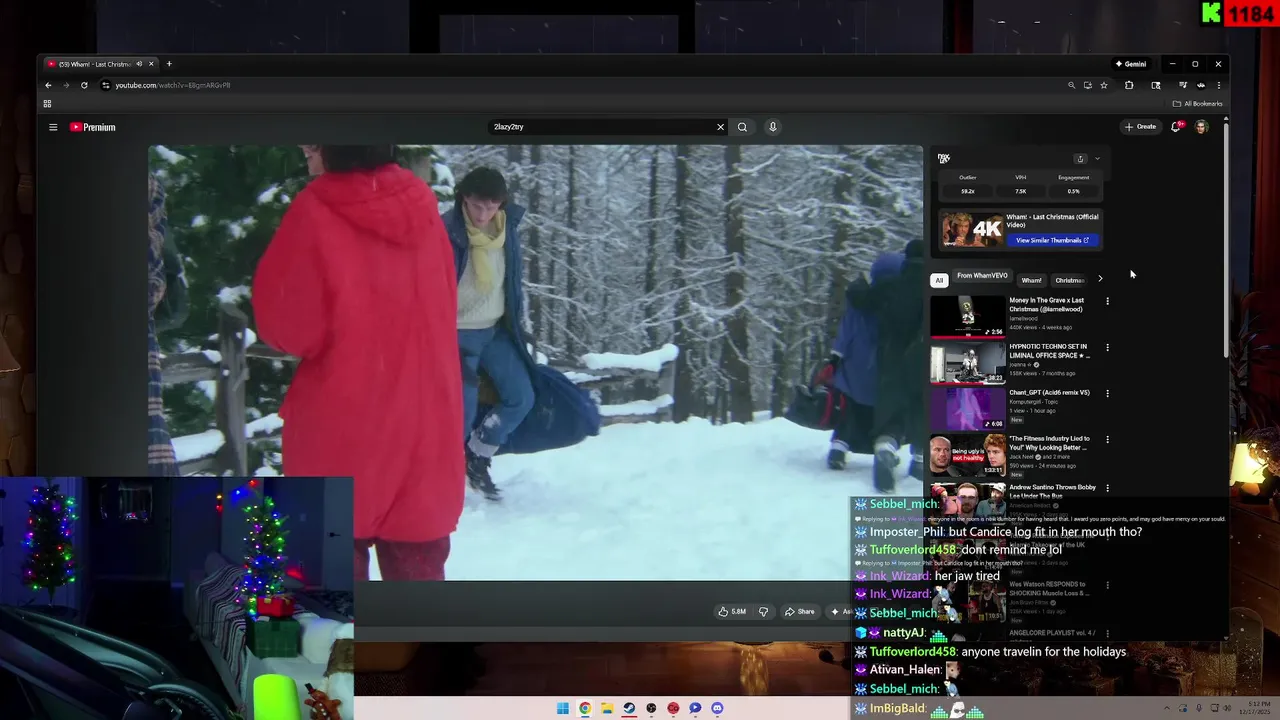The height and width of the screenshot is (720, 1280).
Task: Like the video with 5.8M likes
Action: tap(732, 611)
